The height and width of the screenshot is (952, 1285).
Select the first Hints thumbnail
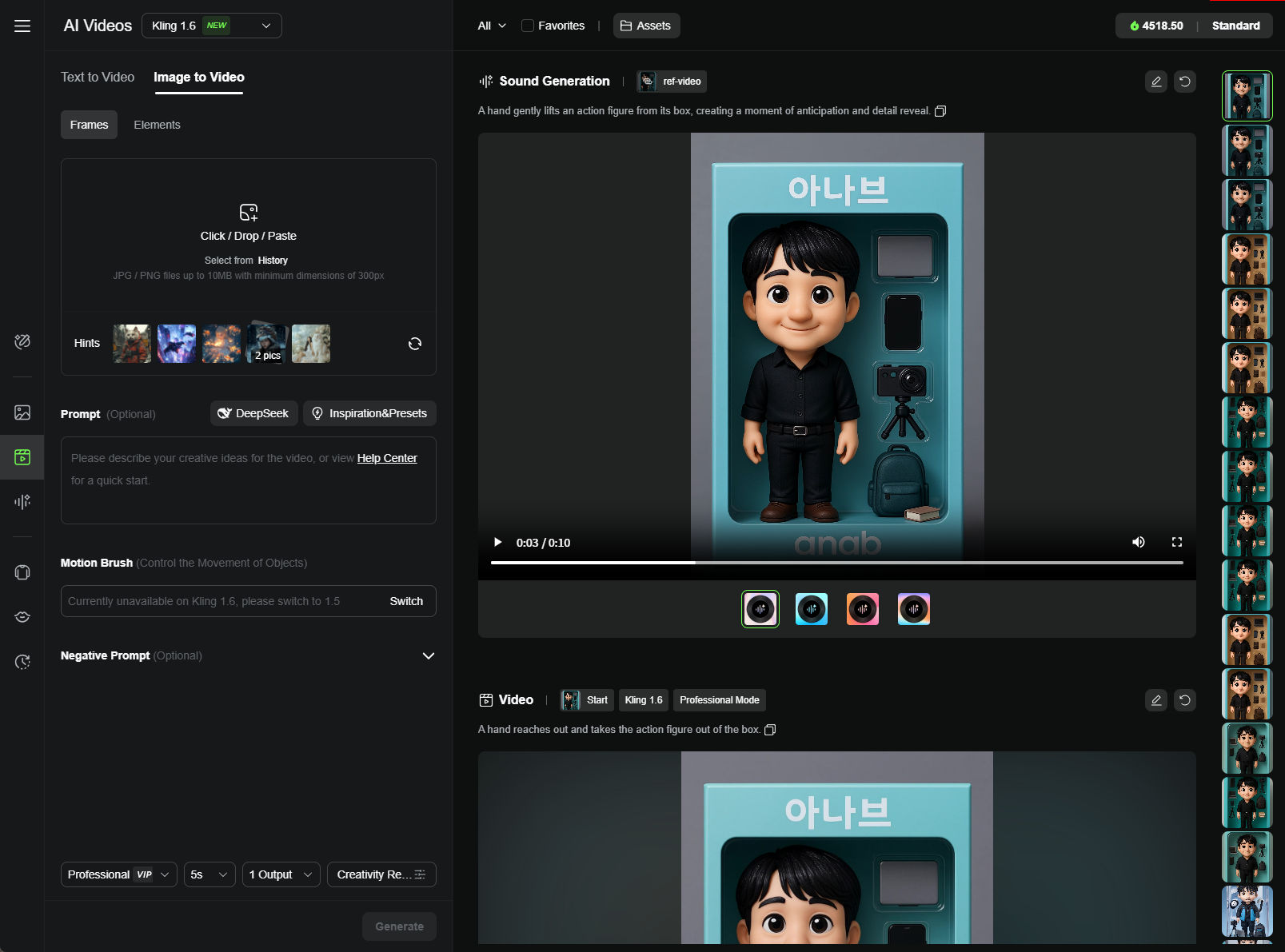click(x=132, y=344)
